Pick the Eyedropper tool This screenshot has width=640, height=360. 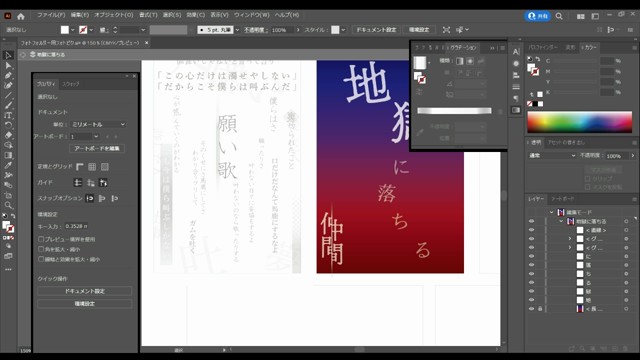[x=8, y=165]
